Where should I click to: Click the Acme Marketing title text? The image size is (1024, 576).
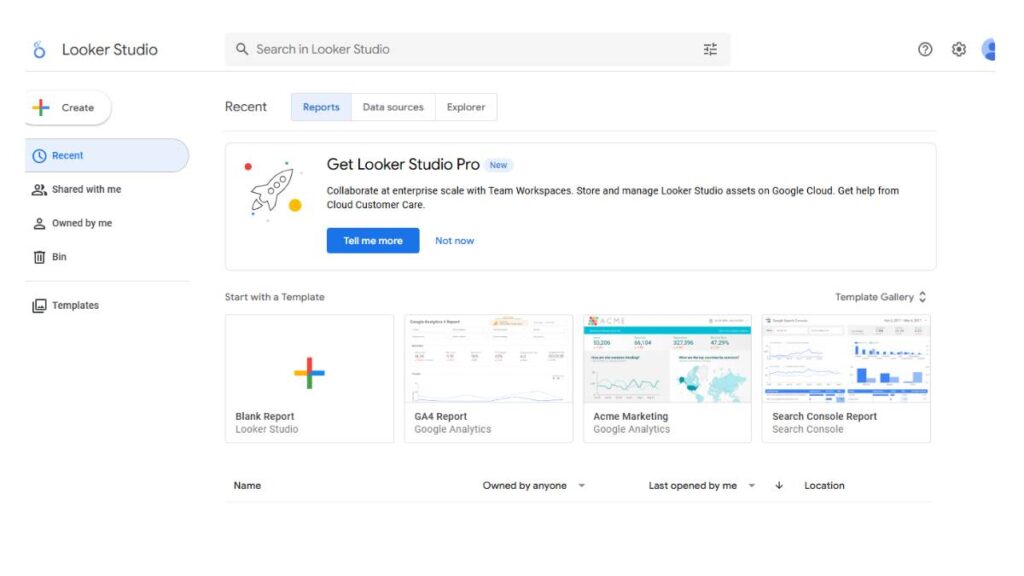(630, 417)
